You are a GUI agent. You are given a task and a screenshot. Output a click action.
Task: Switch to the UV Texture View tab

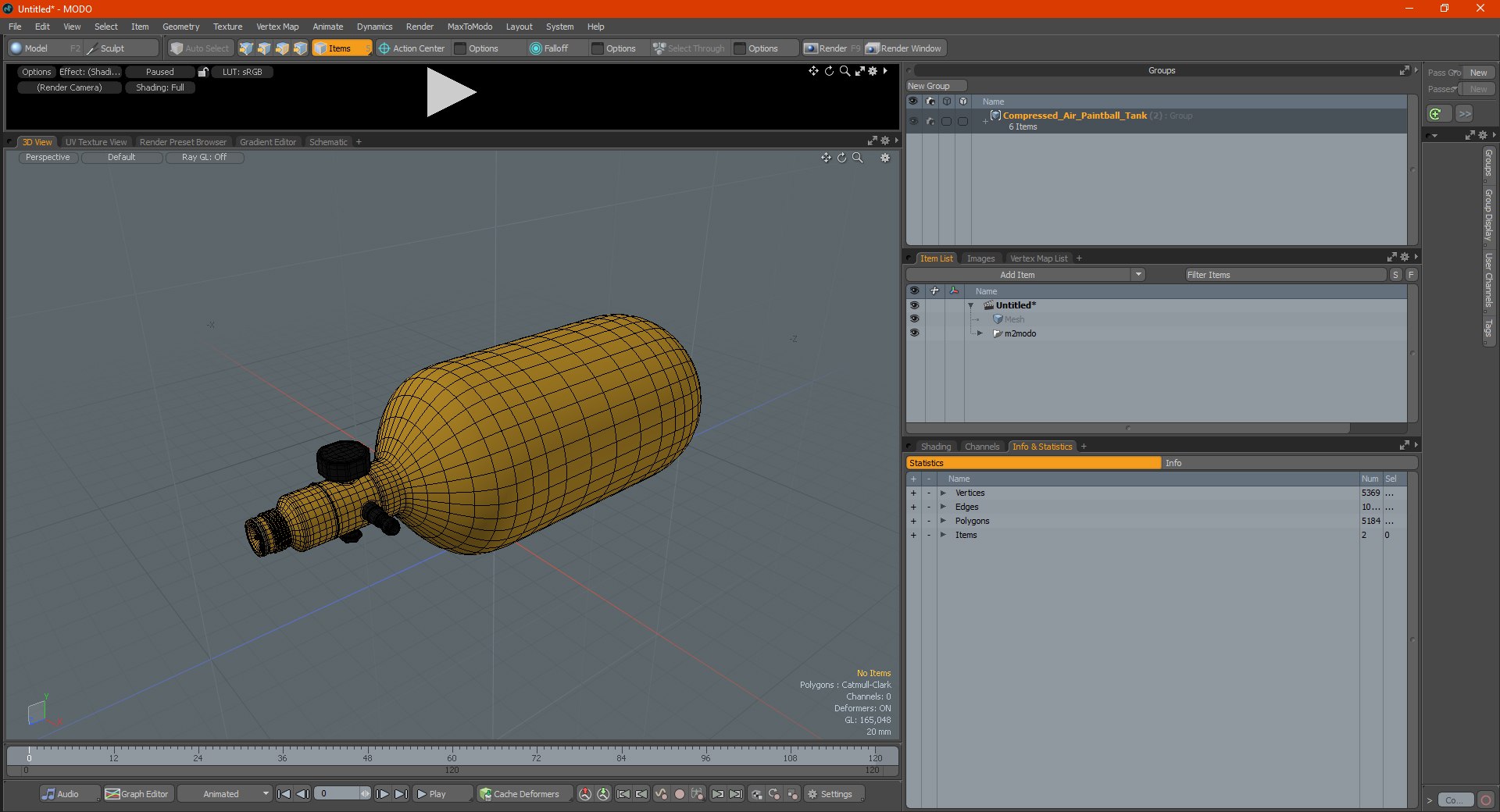click(96, 142)
